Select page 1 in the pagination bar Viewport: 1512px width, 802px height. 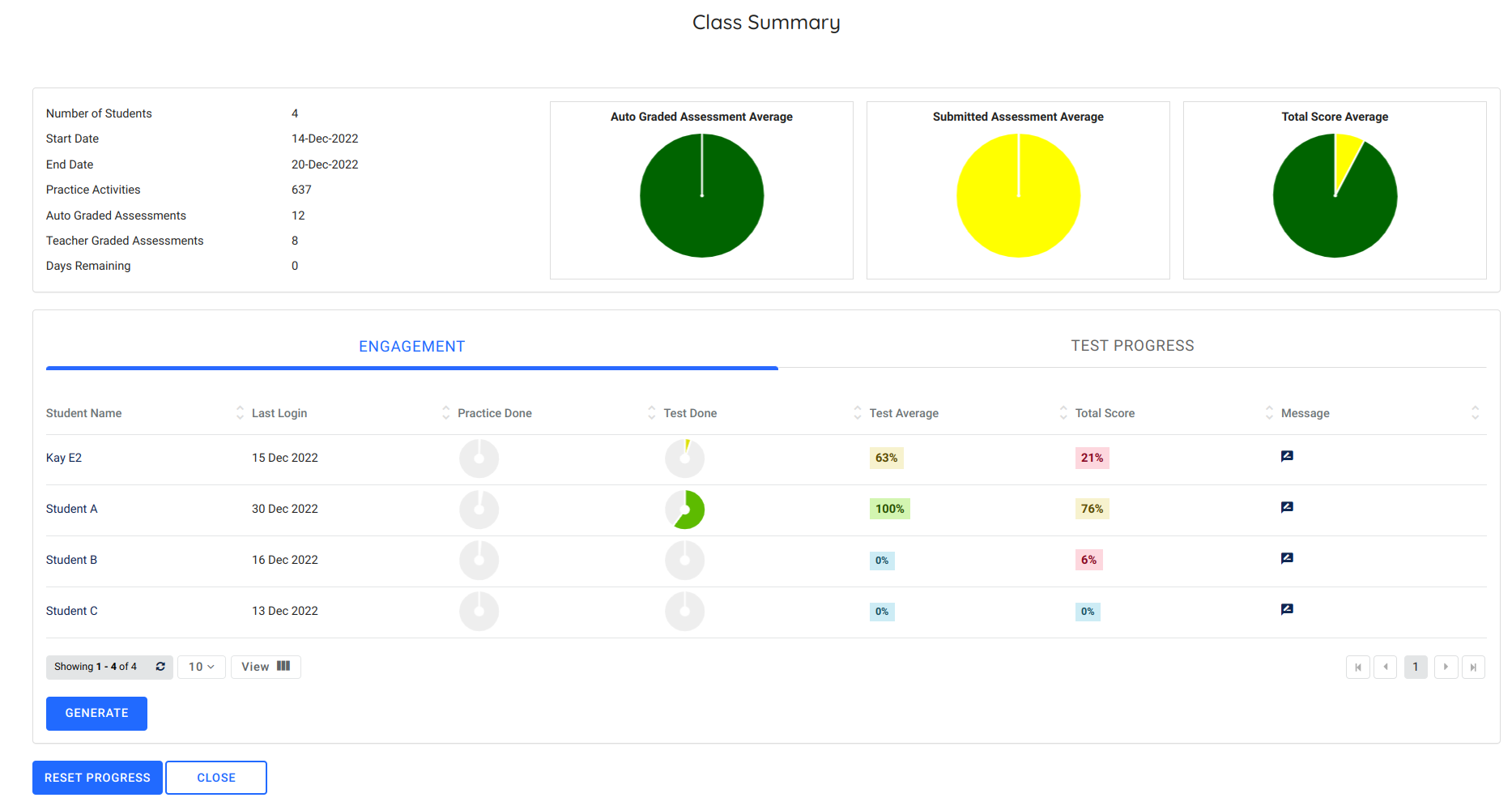pos(1416,667)
